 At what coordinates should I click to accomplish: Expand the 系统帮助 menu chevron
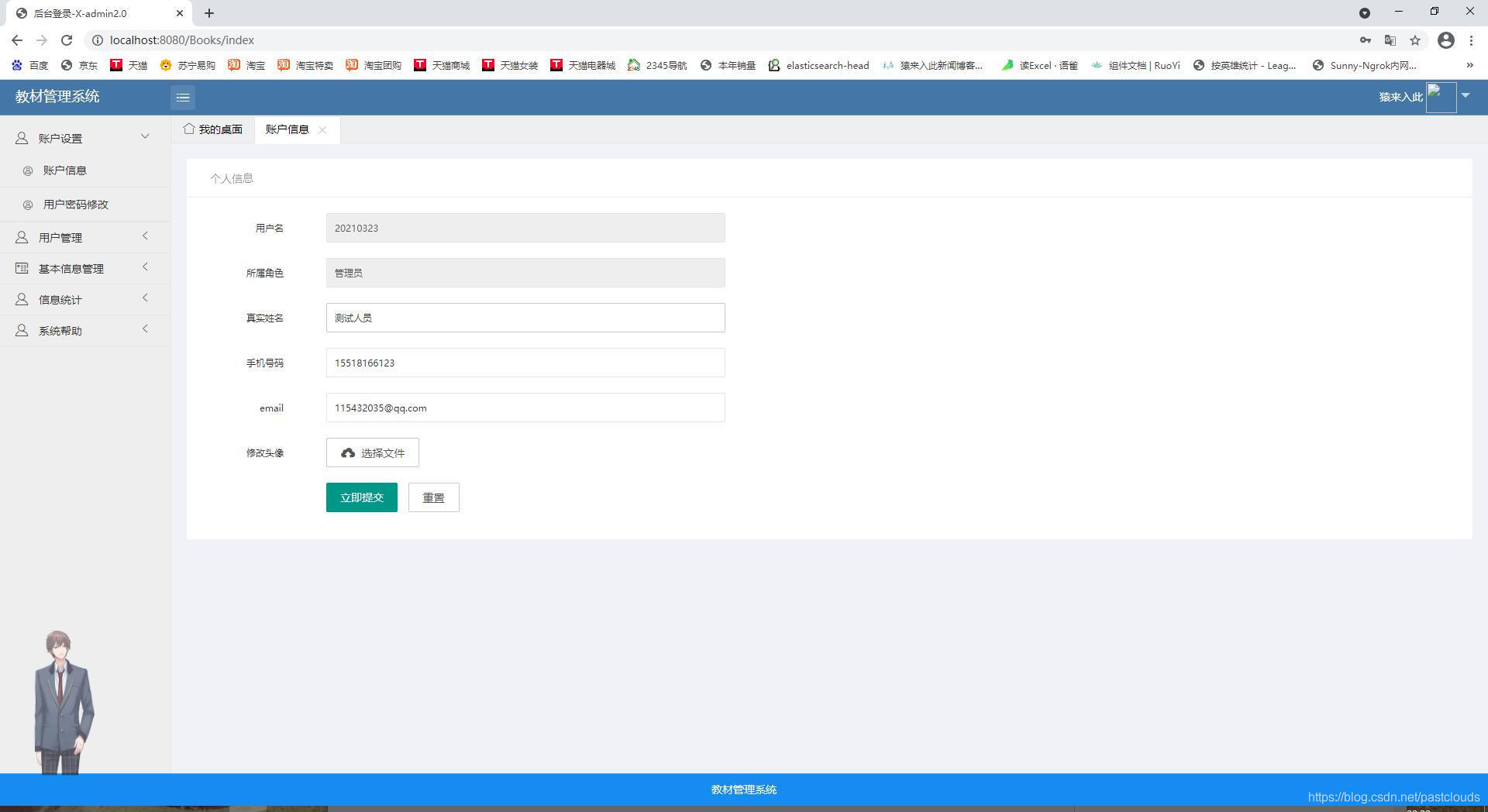tap(145, 329)
